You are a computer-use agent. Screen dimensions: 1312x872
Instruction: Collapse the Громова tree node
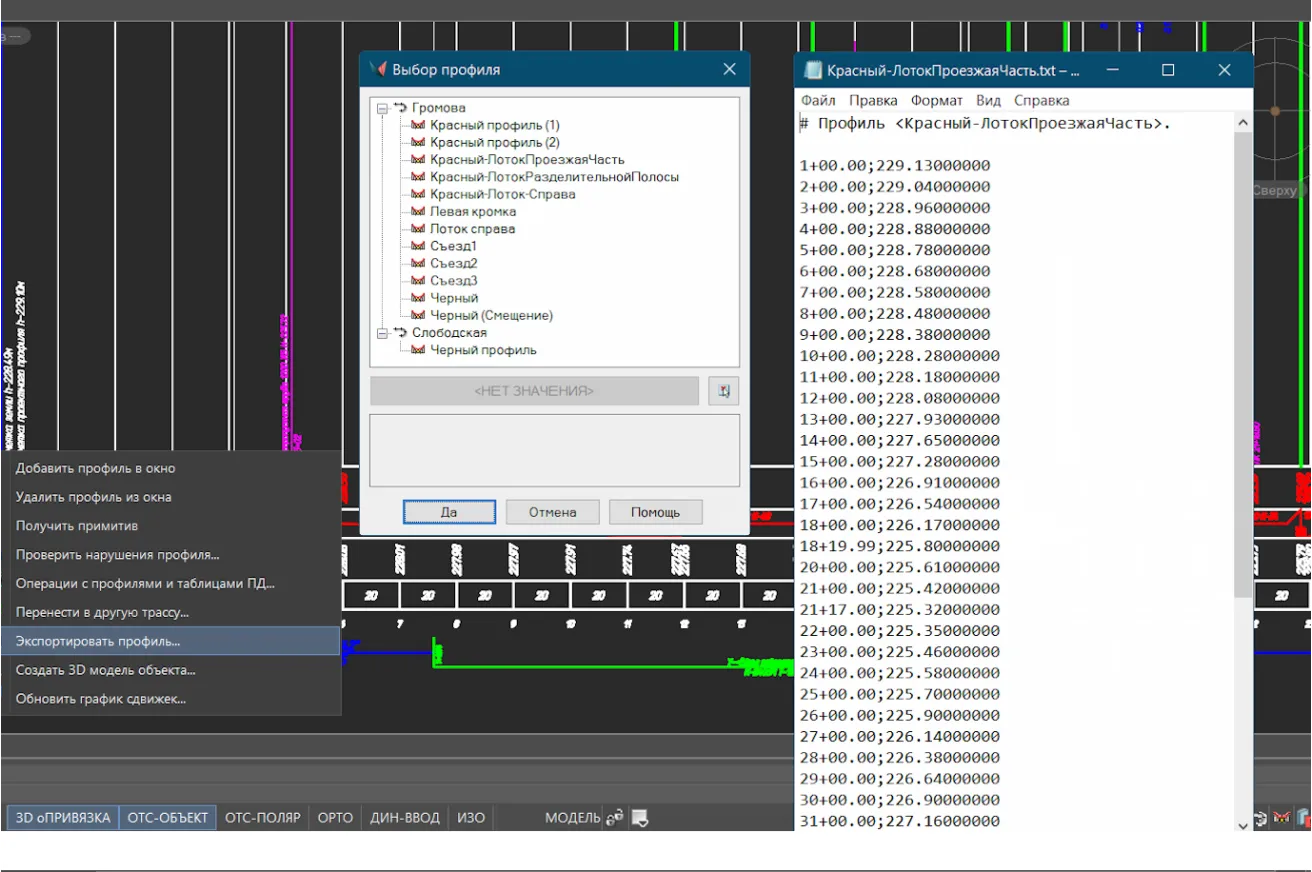coord(382,108)
